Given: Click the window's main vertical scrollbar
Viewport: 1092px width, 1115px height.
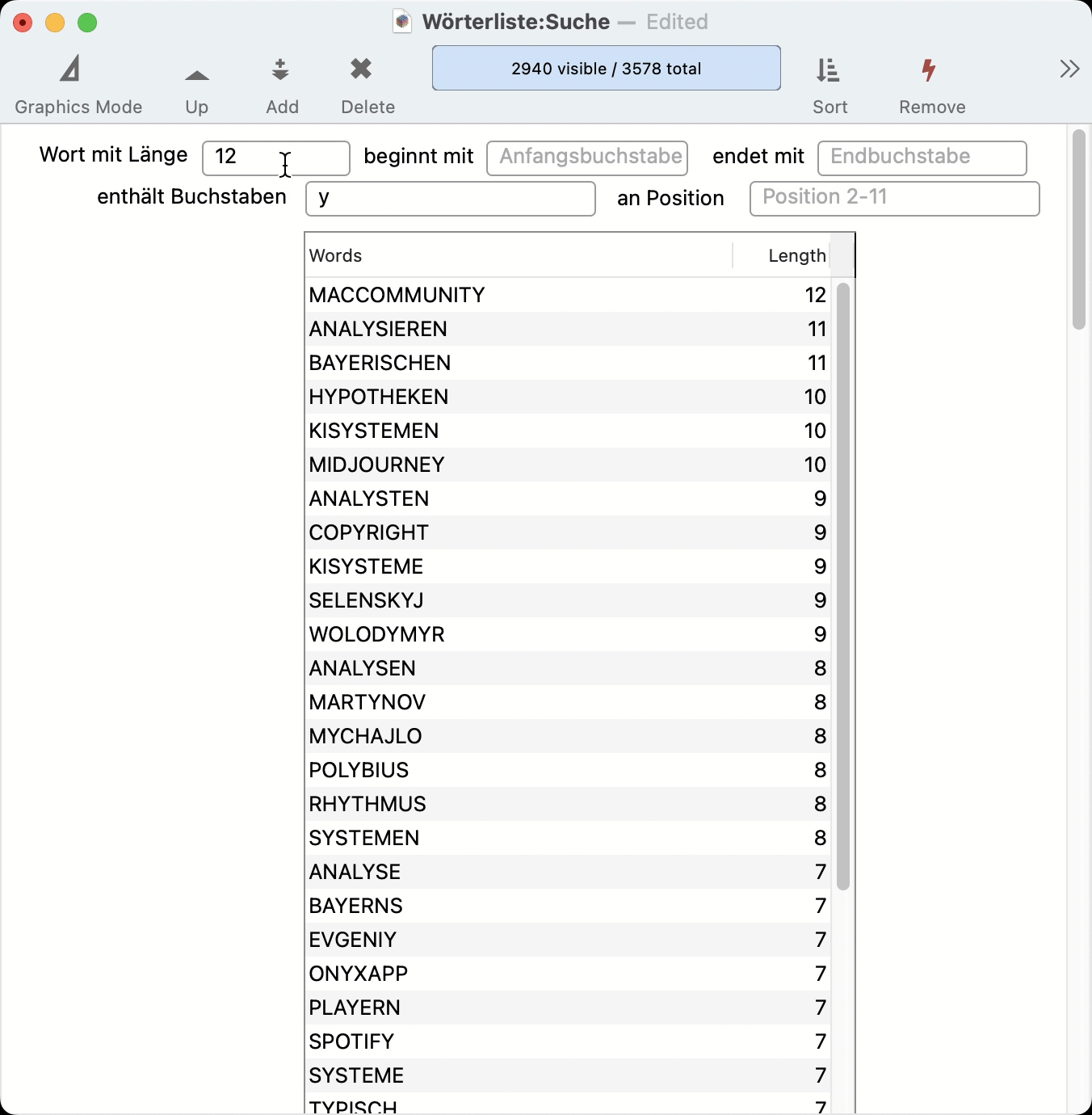Looking at the screenshot, I should coord(1079,229).
